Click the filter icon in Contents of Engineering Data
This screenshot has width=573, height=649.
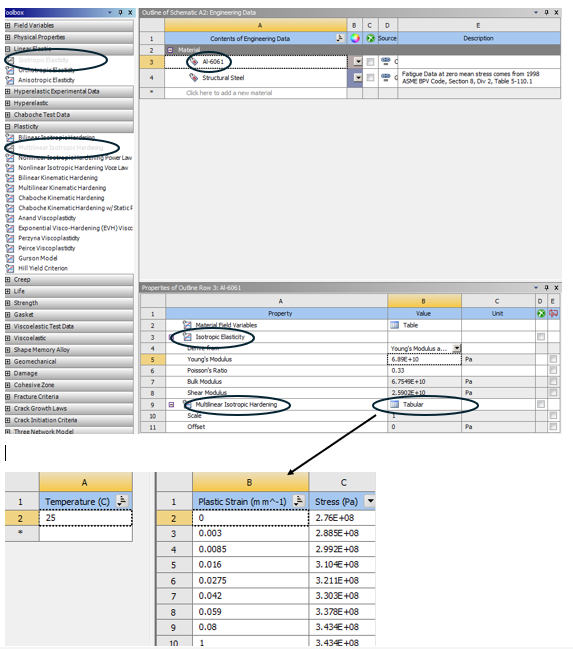[340, 38]
